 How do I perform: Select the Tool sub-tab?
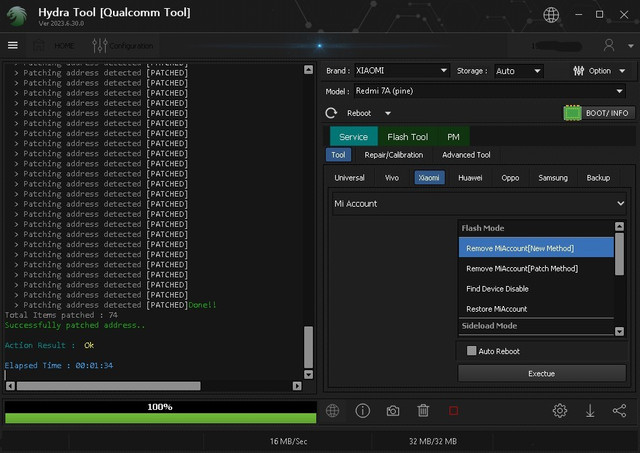[338, 155]
